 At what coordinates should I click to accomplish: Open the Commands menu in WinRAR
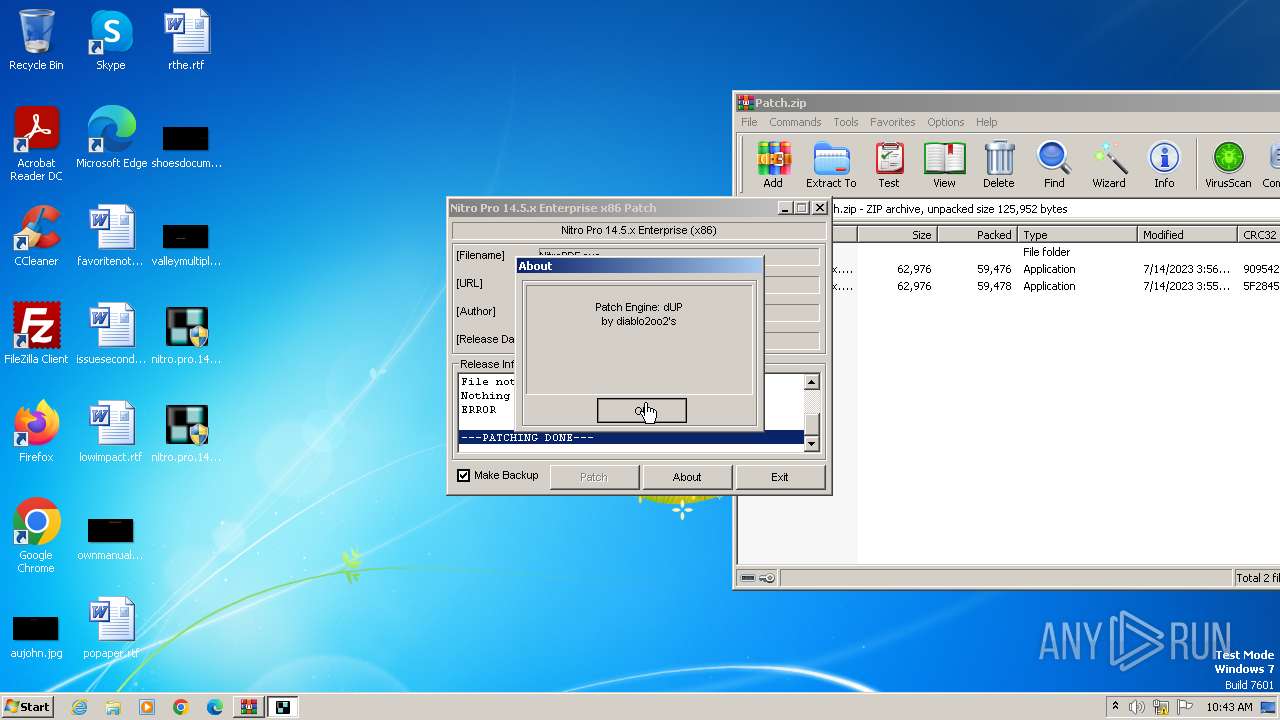coord(795,122)
